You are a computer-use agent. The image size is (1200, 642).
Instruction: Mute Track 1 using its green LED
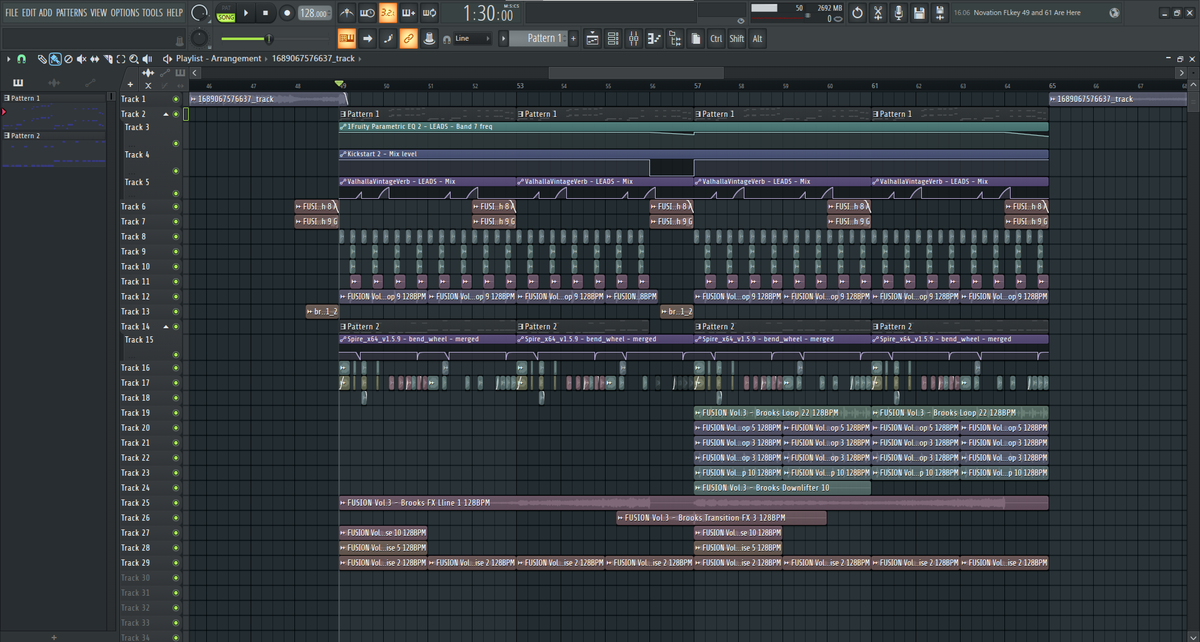[x=176, y=99]
